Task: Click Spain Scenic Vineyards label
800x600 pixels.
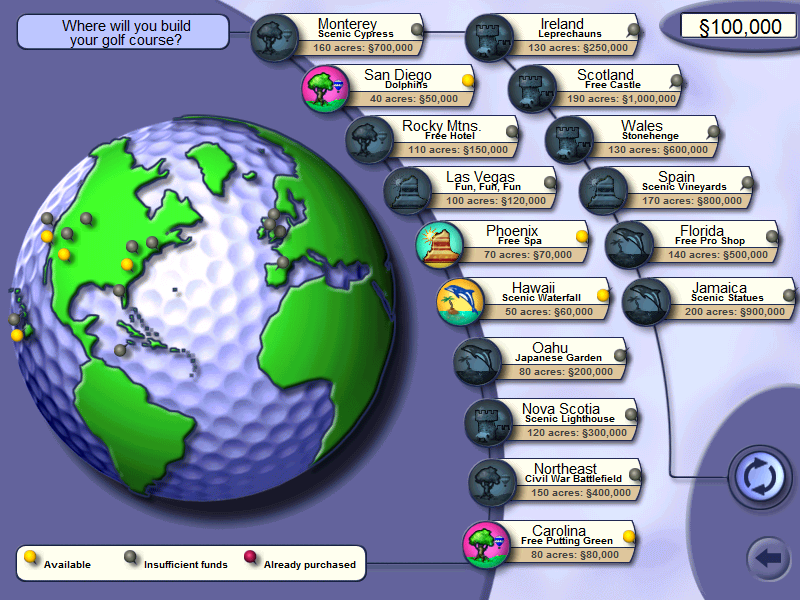Action: [x=684, y=187]
